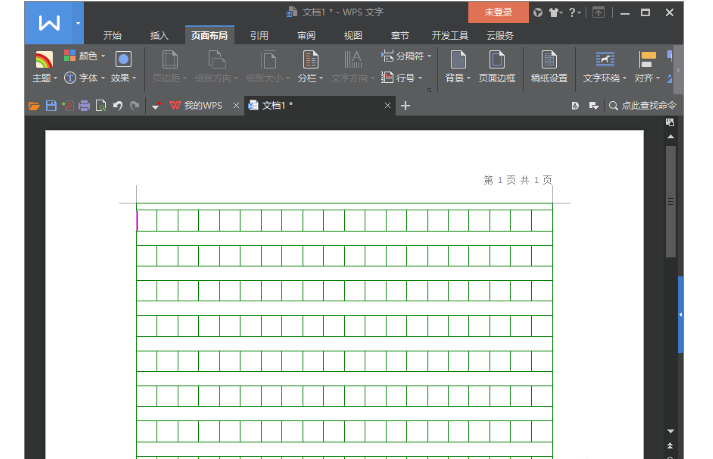Image resolution: width=713 pixels, height=459 pixels.
Task: Add a new document tab with plus button
Action: coord(406,105)
